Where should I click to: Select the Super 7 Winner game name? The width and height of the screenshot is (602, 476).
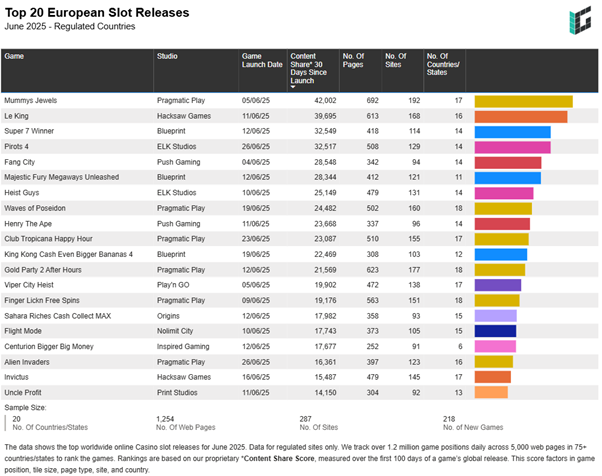click(x=29, y=132)
